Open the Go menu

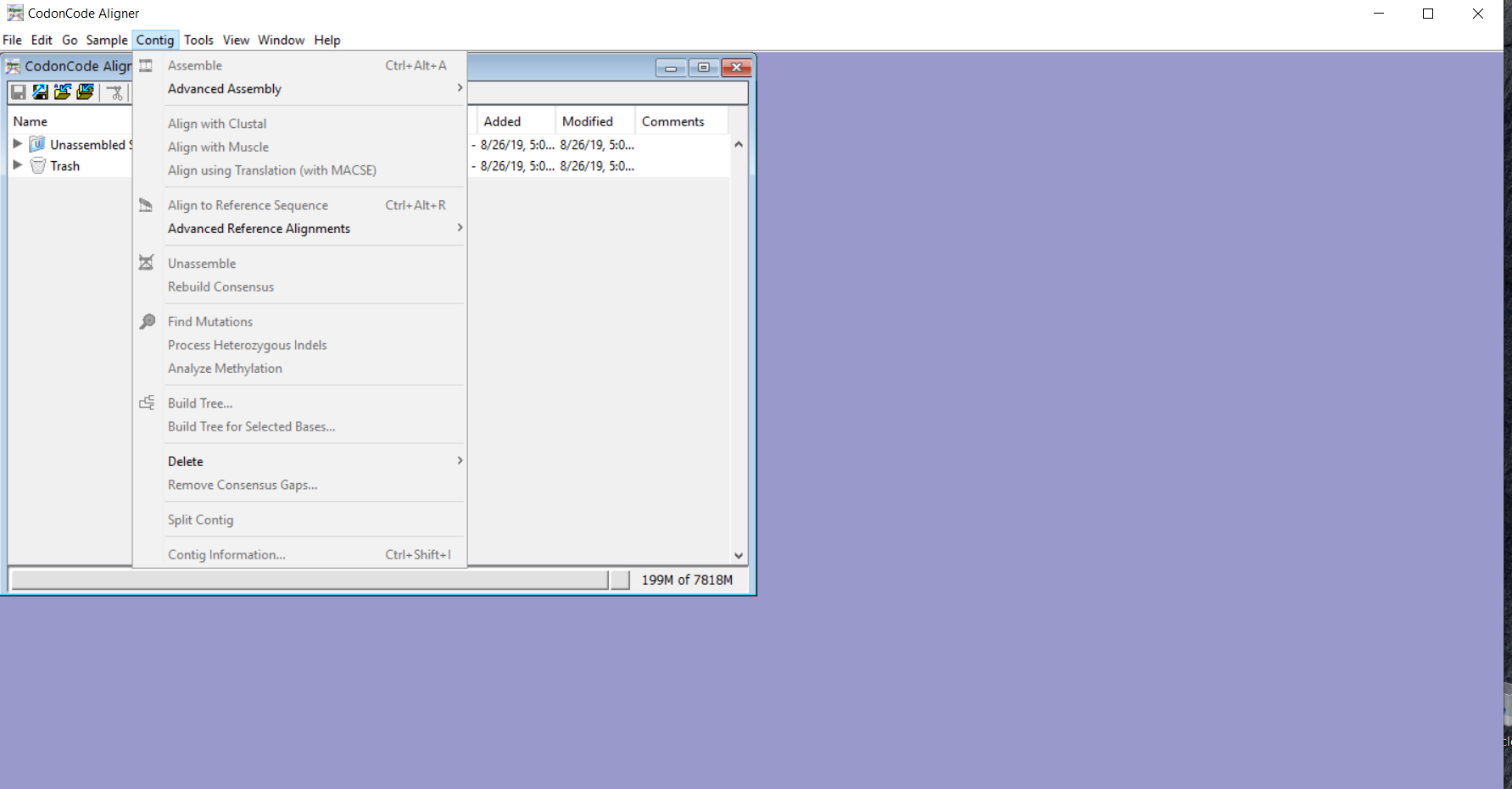click(70, 40)
